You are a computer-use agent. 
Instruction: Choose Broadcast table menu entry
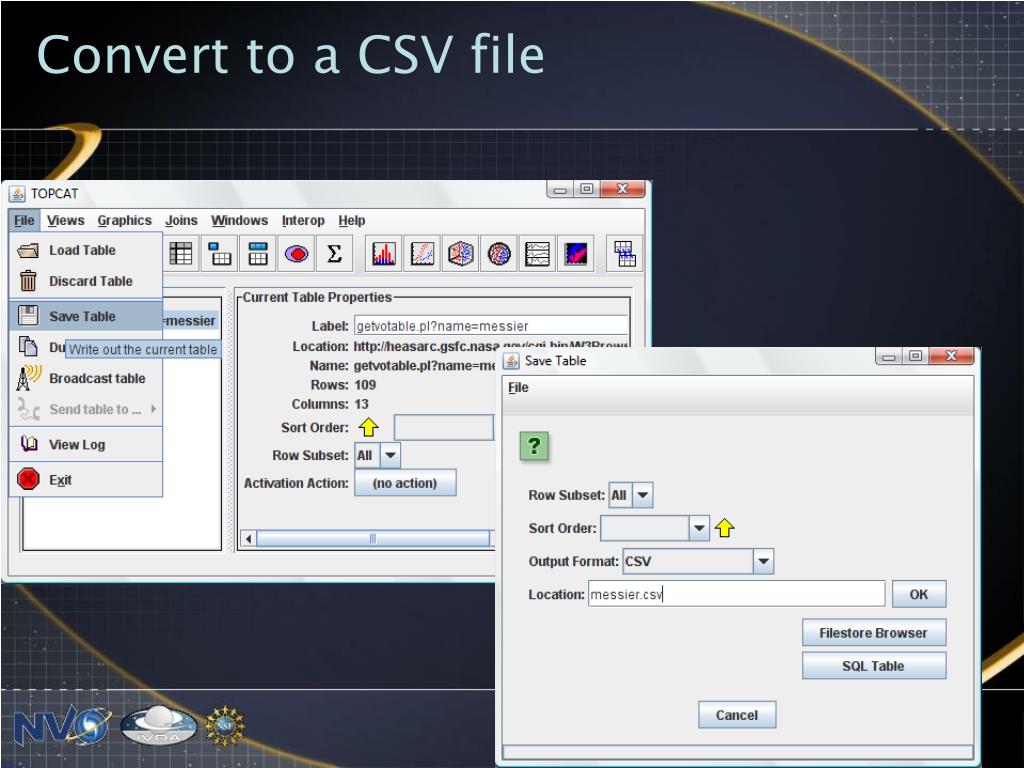click(86, 379)
